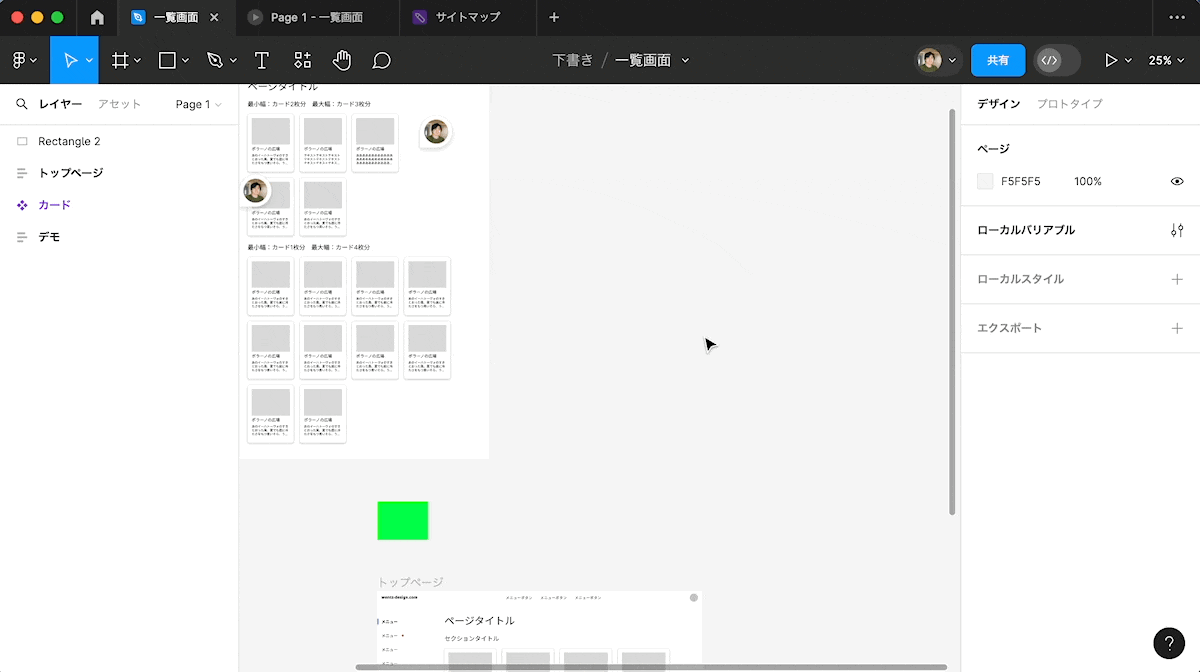The width and height of the screenshot is (1200, 672).
Task: Expand Move tool options arrow
Action: coord(89,60)
